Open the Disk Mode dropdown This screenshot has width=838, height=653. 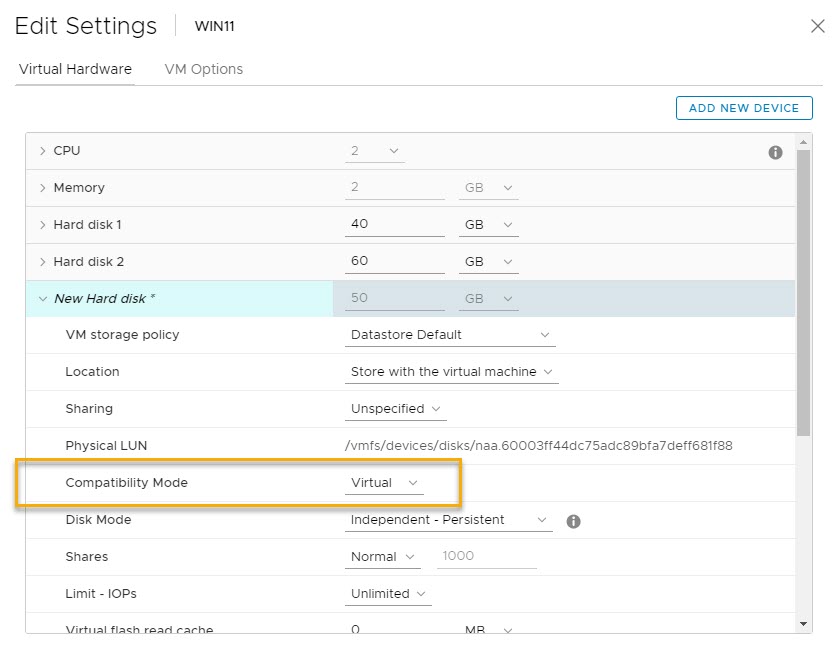pos(449,520)
